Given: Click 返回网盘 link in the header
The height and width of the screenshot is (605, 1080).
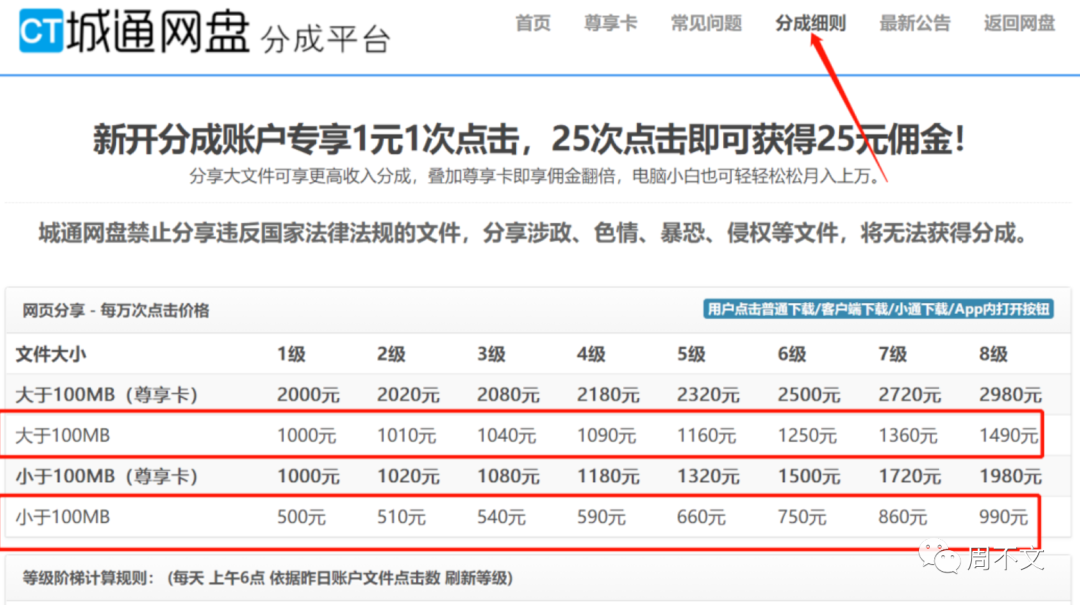Looking at the screenshot, I should coord(1019,23).
